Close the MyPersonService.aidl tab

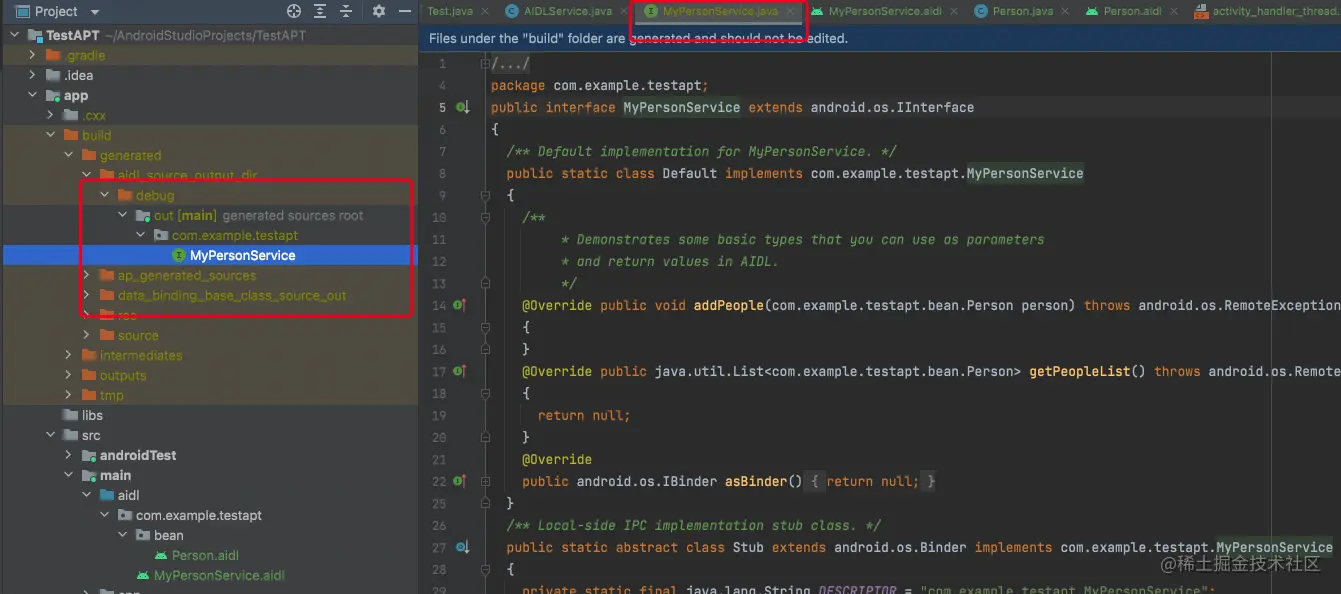point(953,11)
